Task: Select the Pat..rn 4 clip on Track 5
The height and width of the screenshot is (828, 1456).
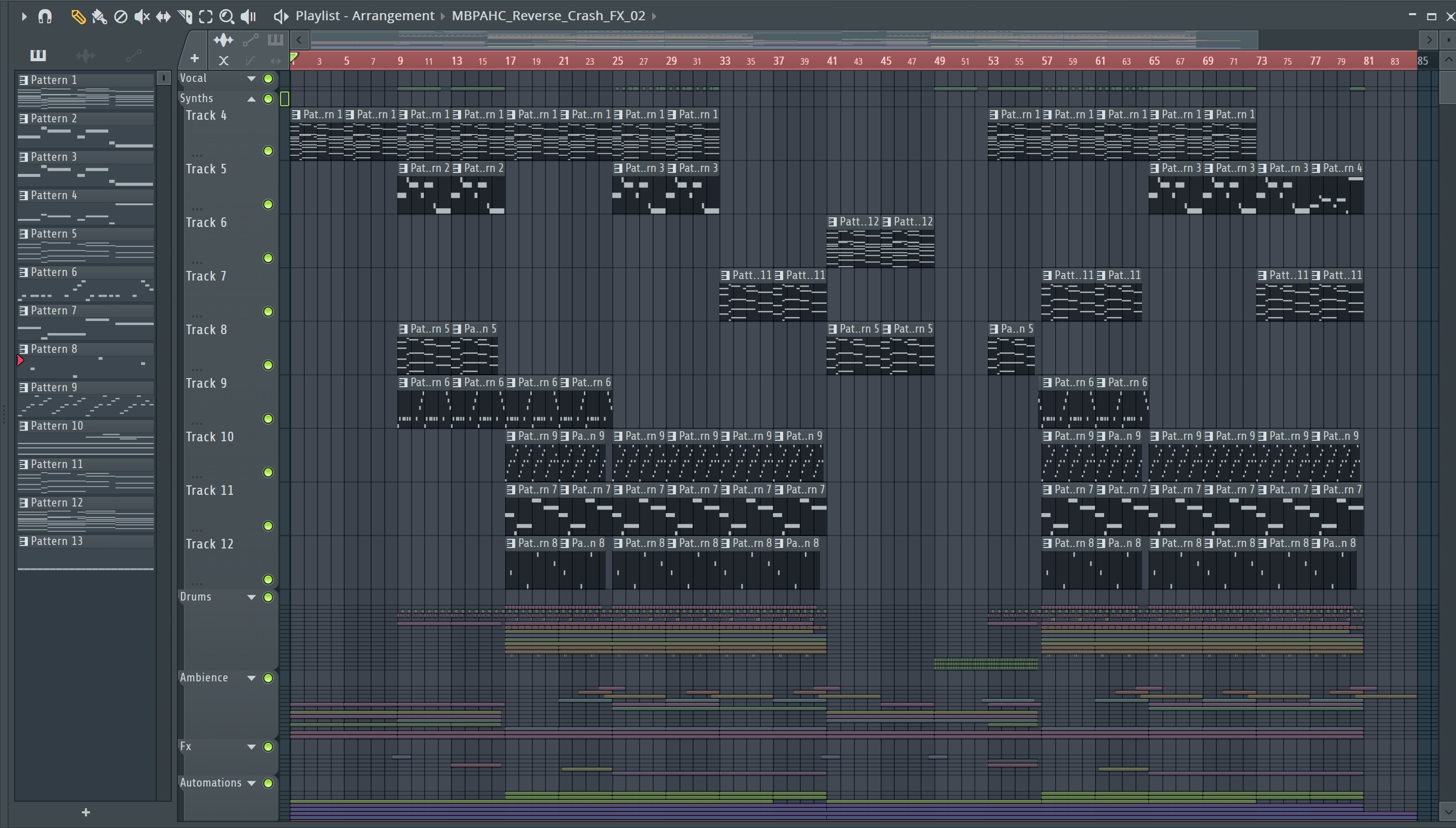Action: coord(1337,188)
